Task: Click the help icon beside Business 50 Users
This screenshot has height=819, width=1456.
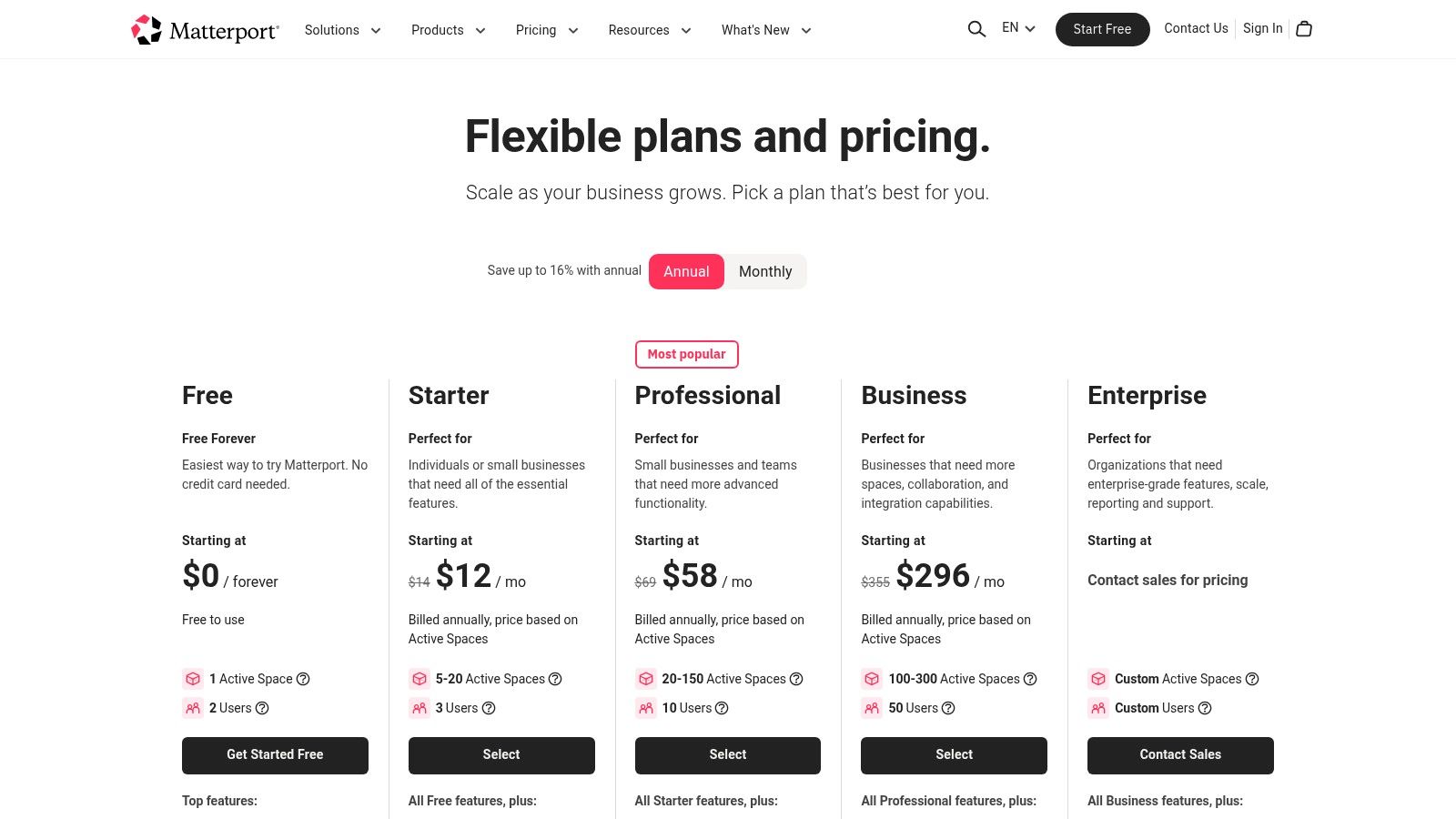Action: (x=948, y=708)
